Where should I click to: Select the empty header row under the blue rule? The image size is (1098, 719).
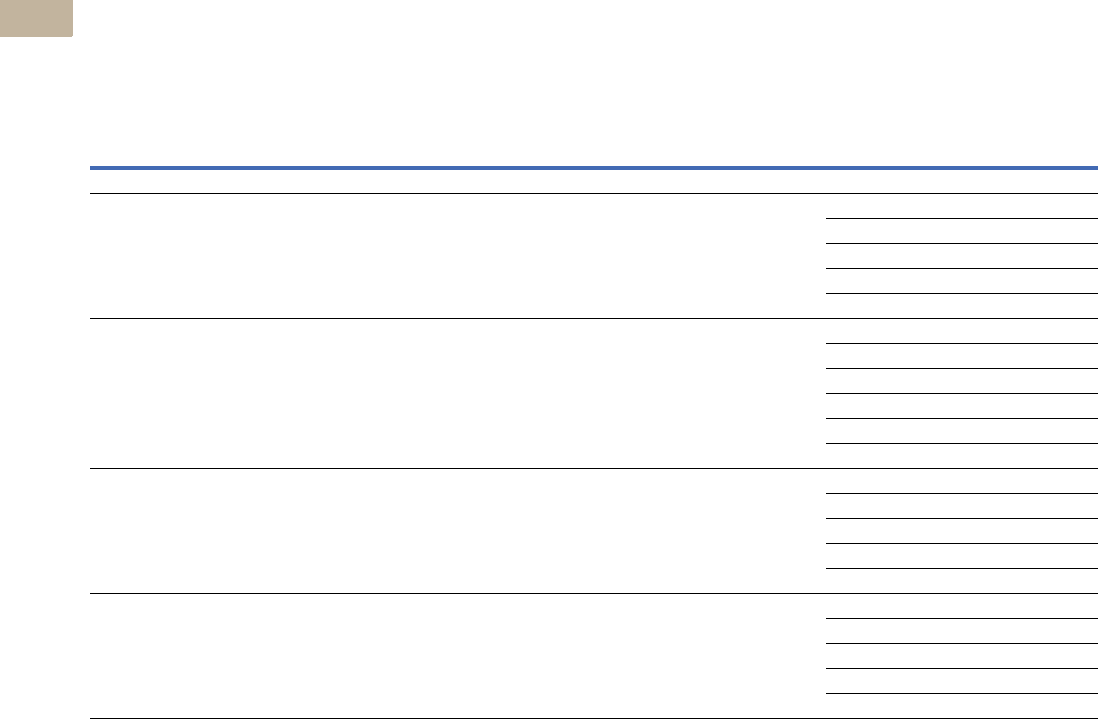tap(594, 181)
